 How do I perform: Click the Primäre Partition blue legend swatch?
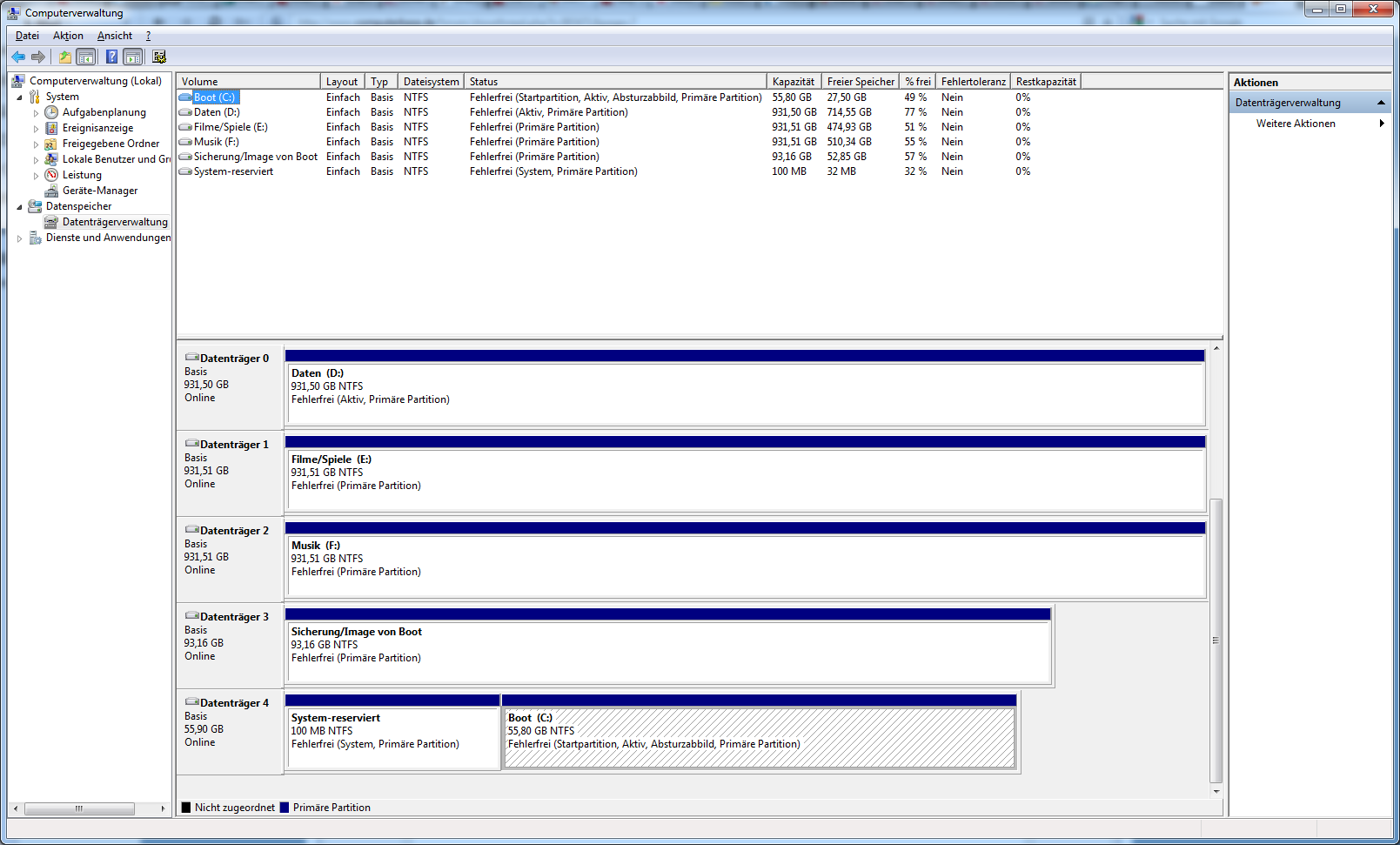coord(285,808)
